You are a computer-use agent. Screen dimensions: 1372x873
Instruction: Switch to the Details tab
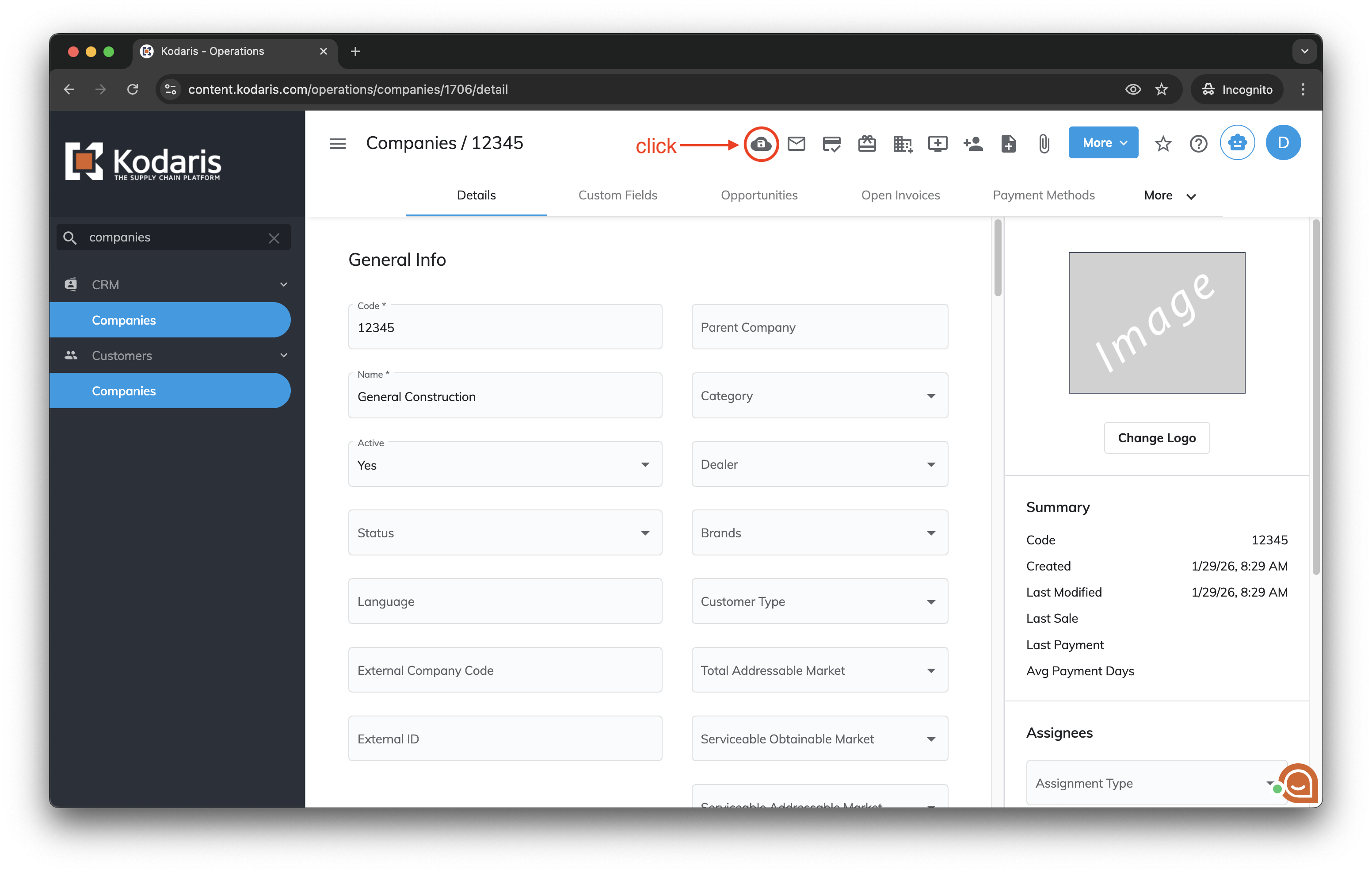[x=476, y=195]
